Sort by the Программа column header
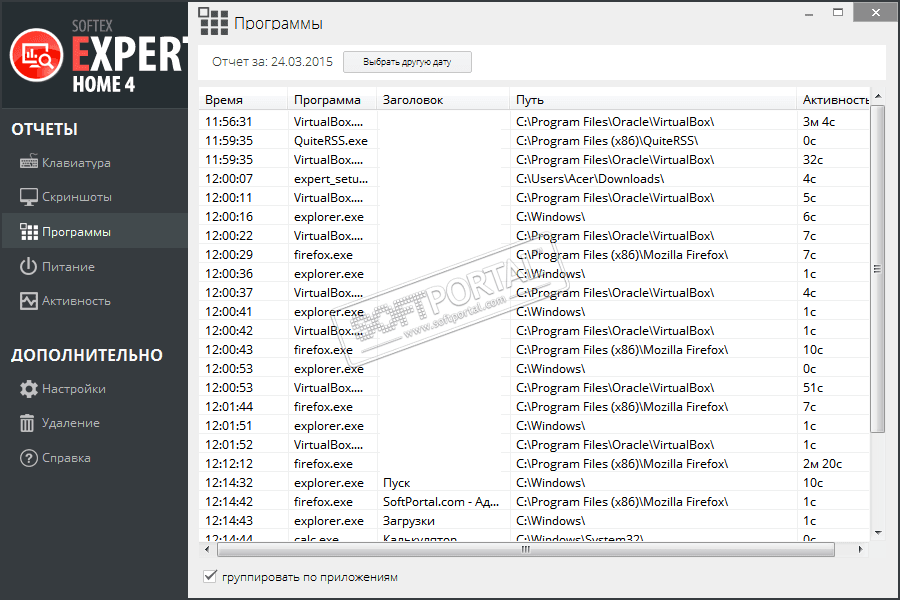This screenshot has height=600, width=900. point(332,100)
